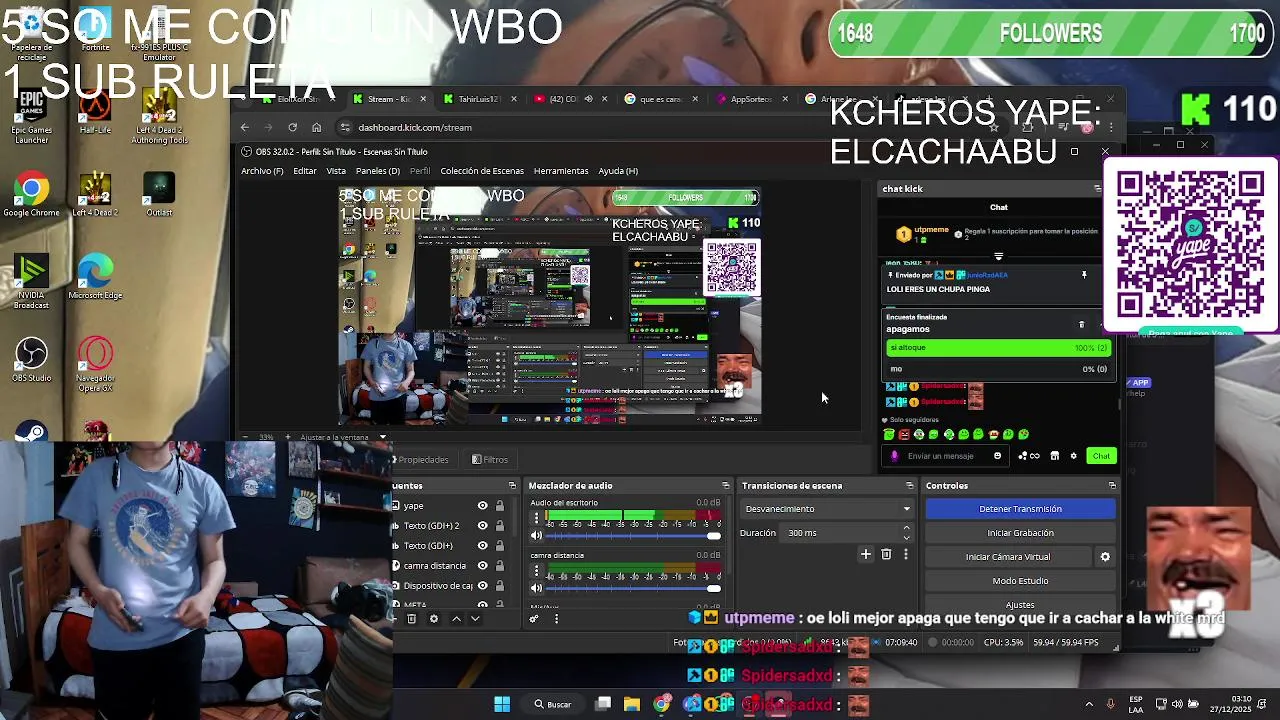Open chat settings gear icon

1074,456
